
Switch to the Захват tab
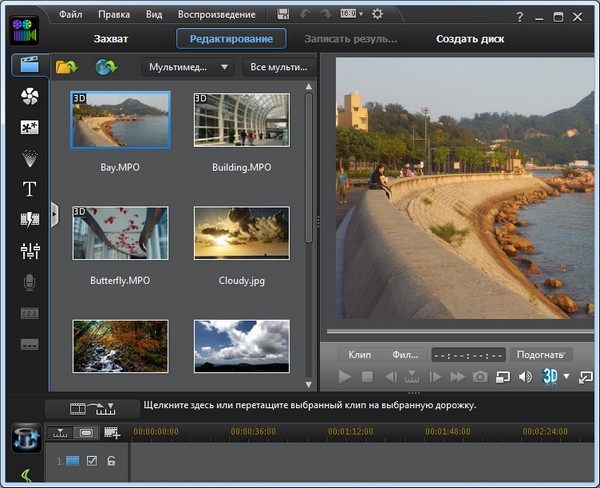(110, 39)
